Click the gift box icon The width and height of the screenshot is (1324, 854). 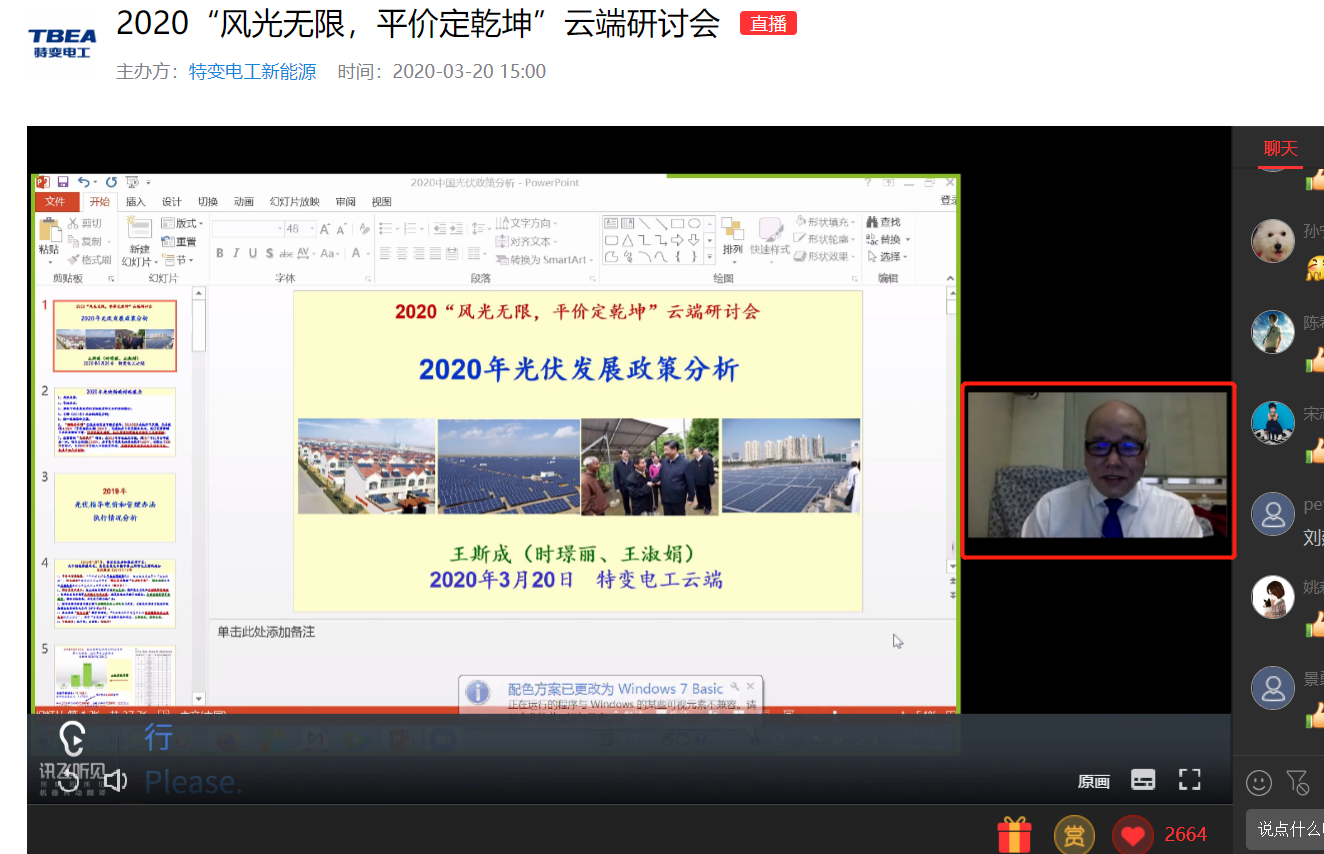pos(1014,834)
